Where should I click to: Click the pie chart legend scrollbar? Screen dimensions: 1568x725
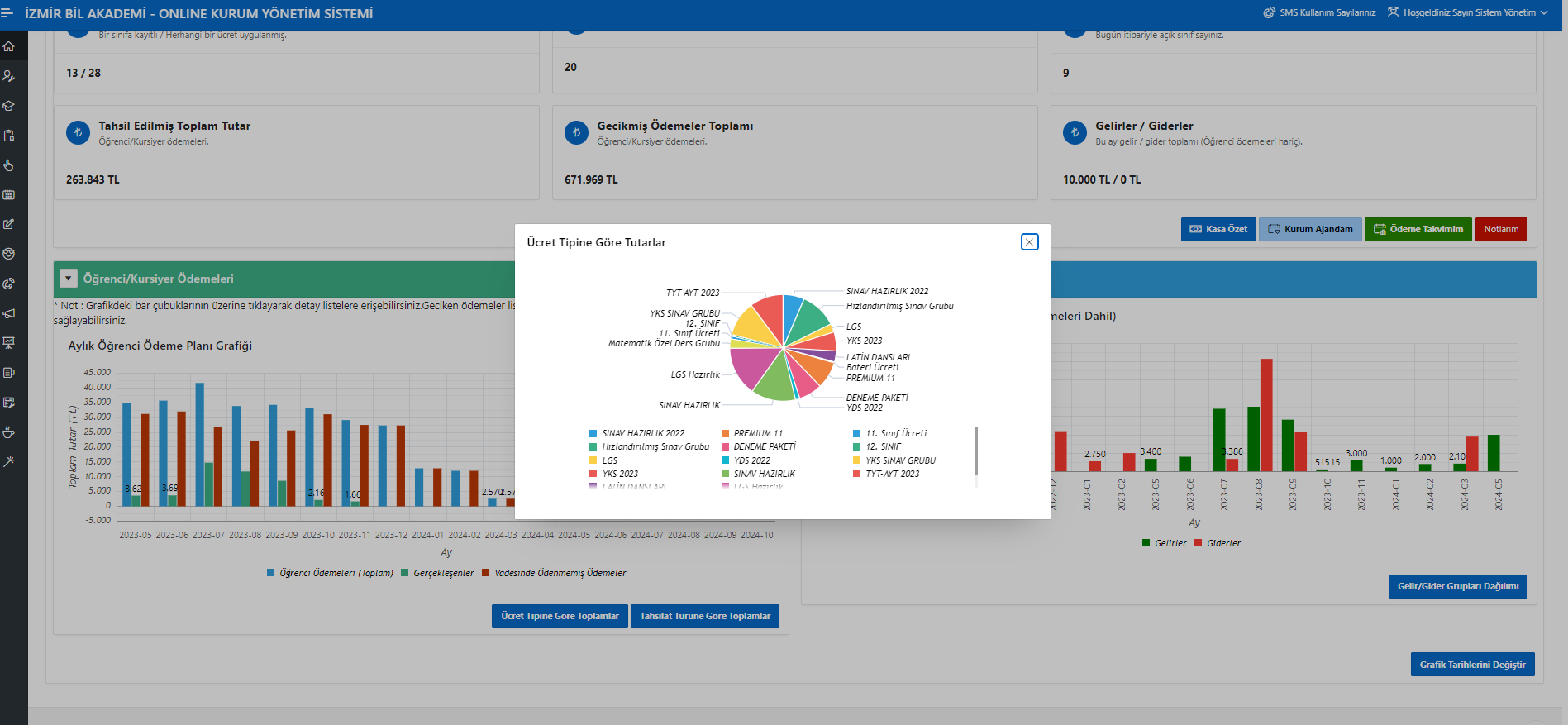coord(976,451)
